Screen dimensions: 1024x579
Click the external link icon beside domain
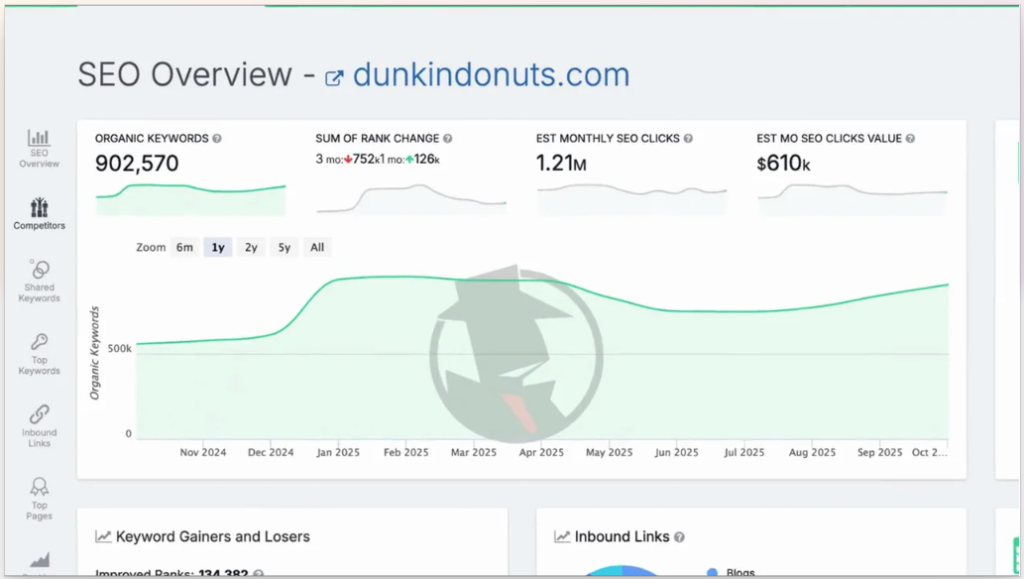(x=334, y=78)
